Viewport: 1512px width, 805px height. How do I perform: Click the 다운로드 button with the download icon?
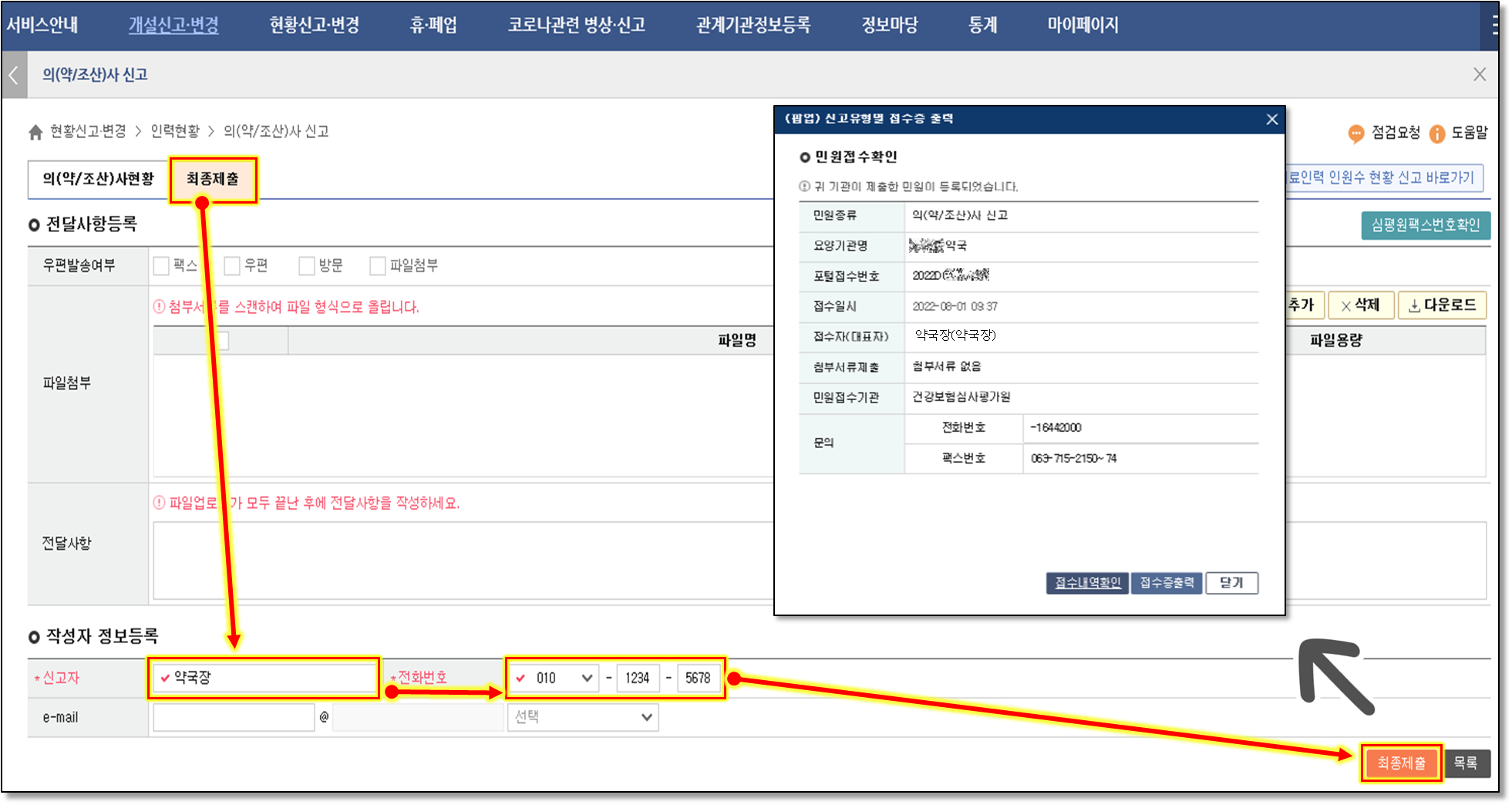pyautogui.click(x=1442, y=305)
